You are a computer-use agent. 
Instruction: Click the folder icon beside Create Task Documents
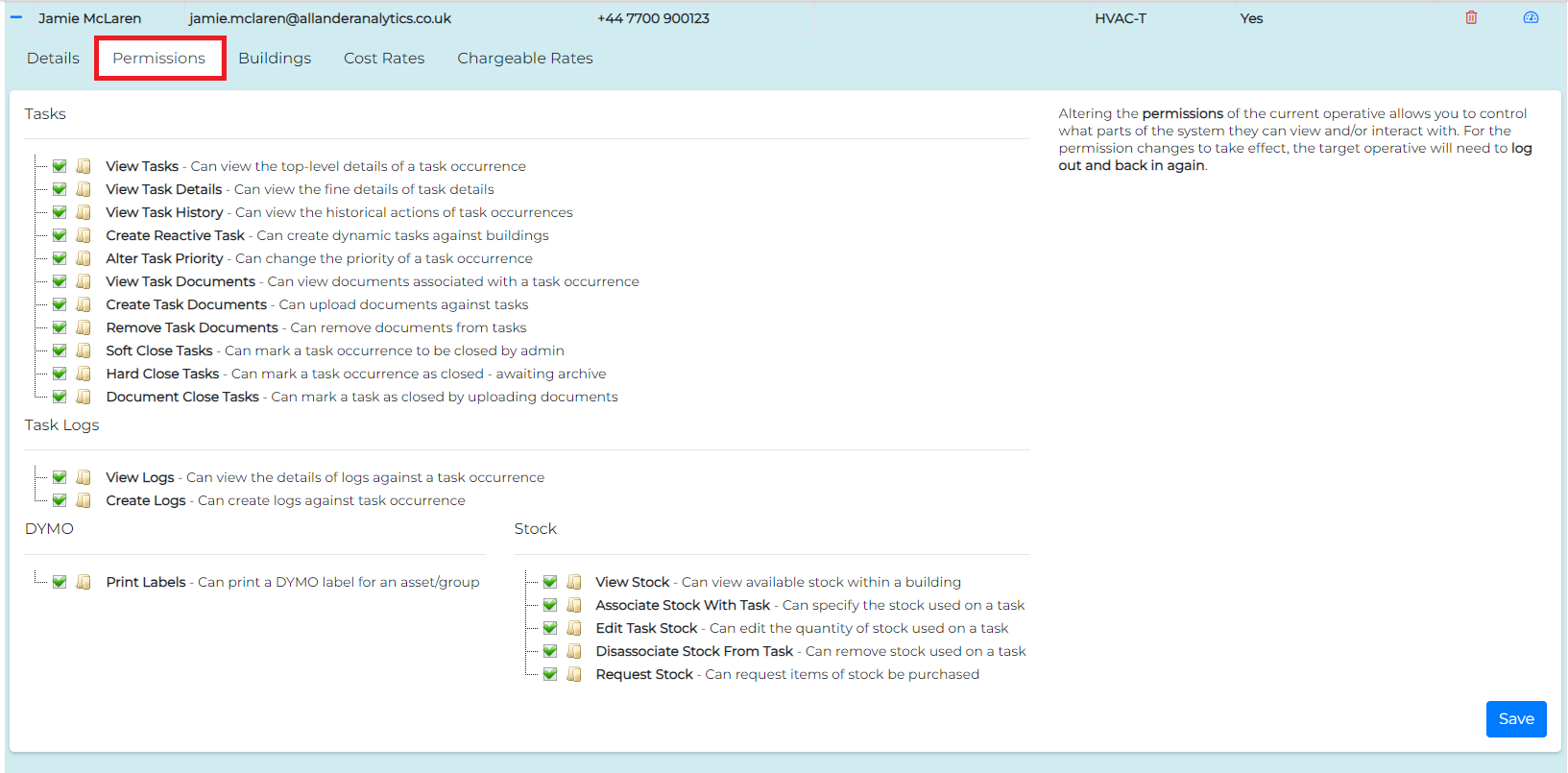click(84, 304)
